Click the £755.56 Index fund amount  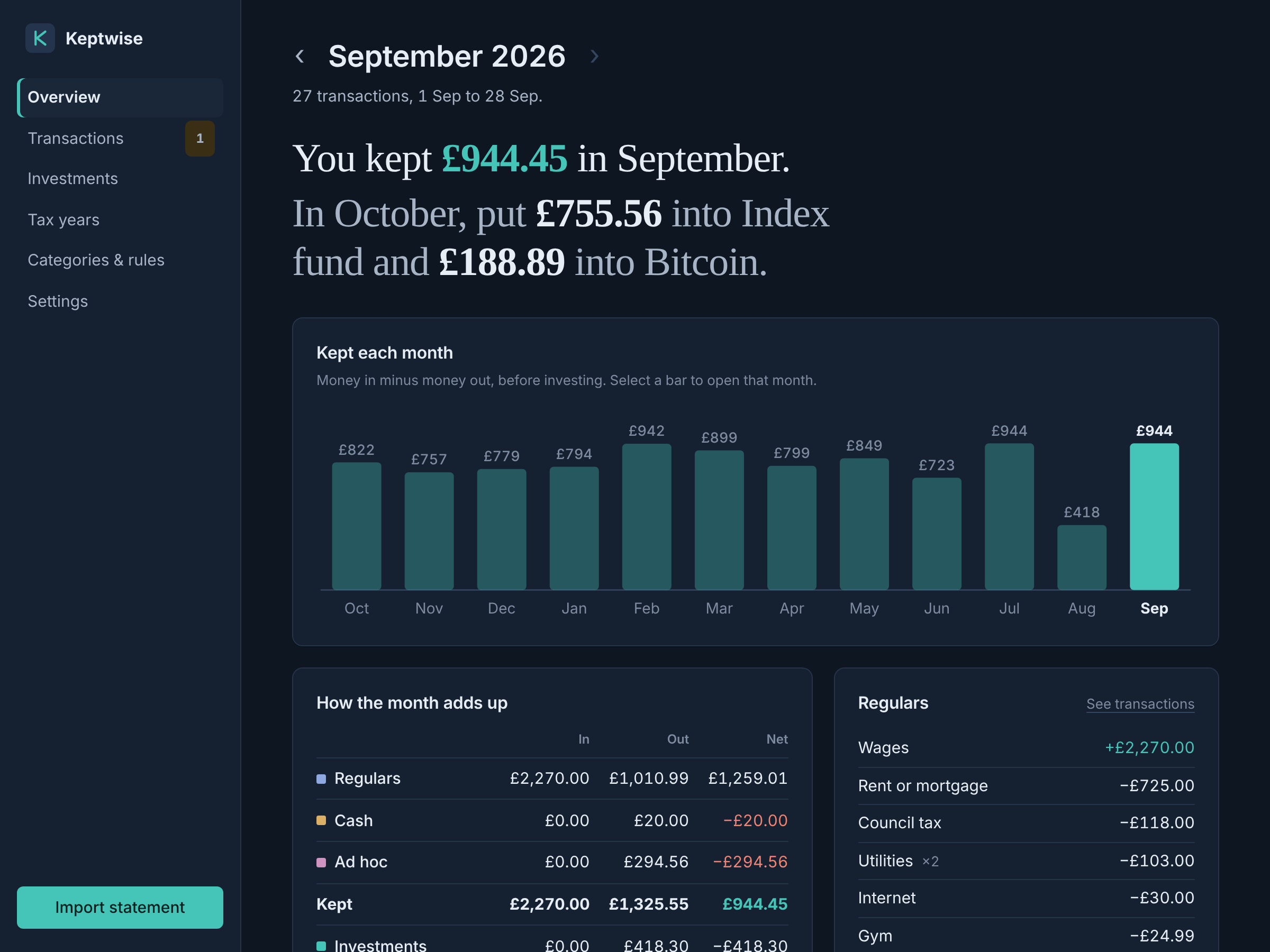[598, 214]
